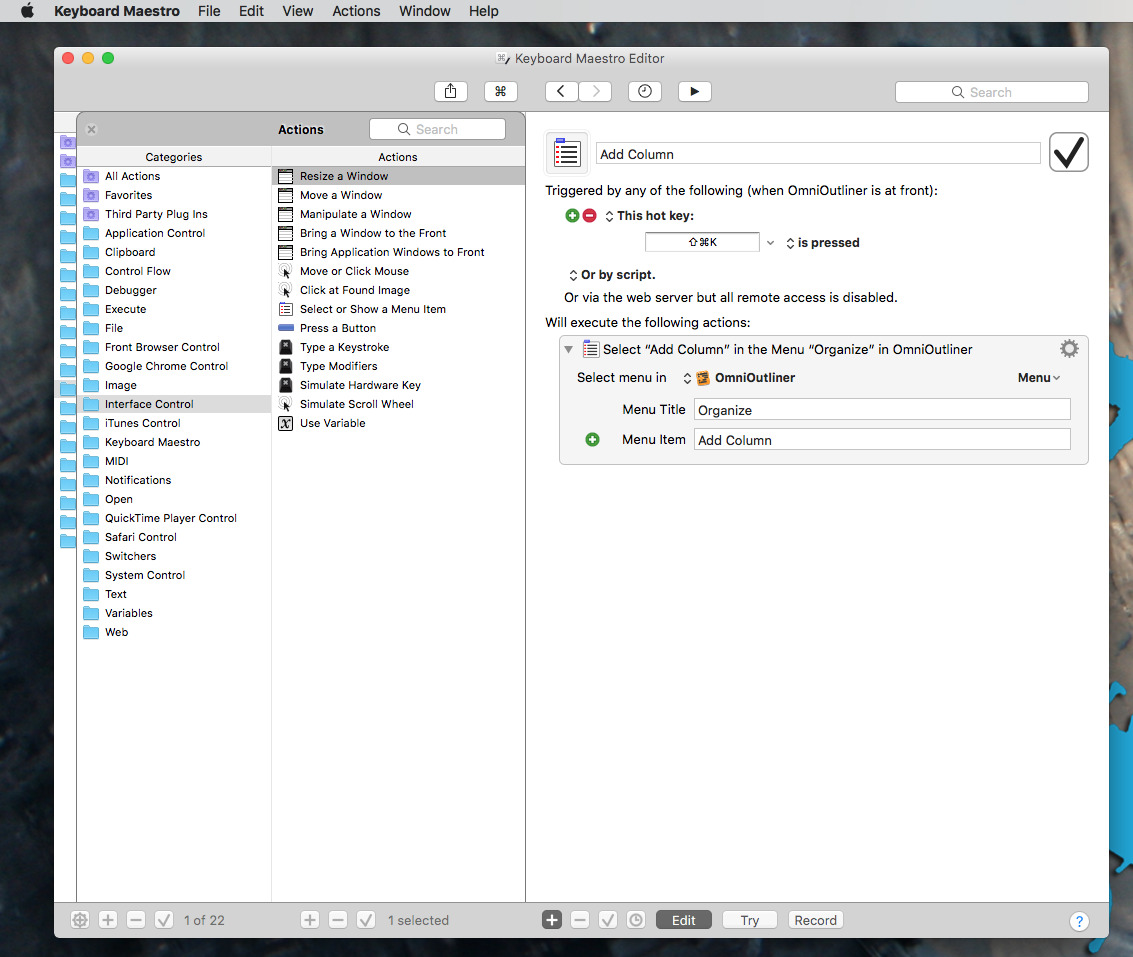Viewport: 1133px width, 957px height.
Task: Click the Menu Item field containing Add Column
Action: 882,440
